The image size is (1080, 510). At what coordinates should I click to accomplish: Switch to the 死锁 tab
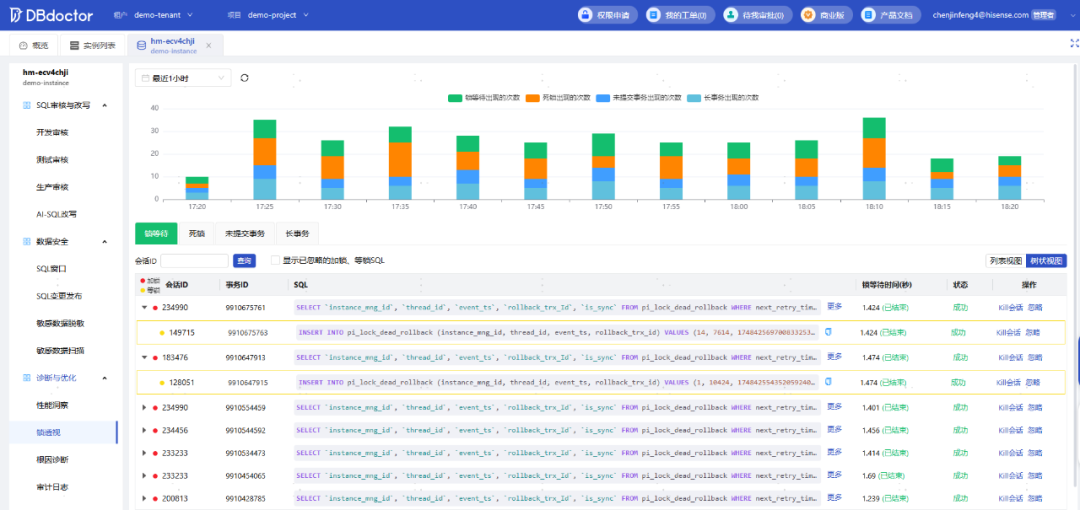[196, 234]
